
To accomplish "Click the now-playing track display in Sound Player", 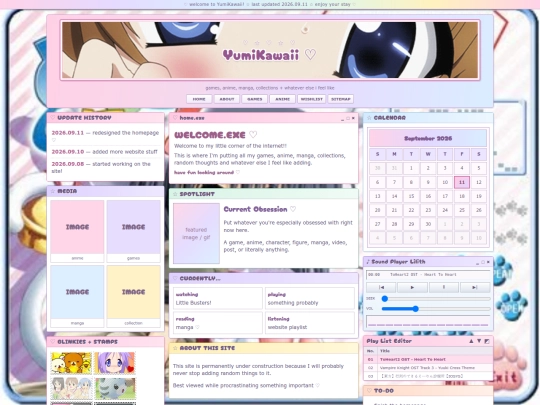I will point(428,274).
